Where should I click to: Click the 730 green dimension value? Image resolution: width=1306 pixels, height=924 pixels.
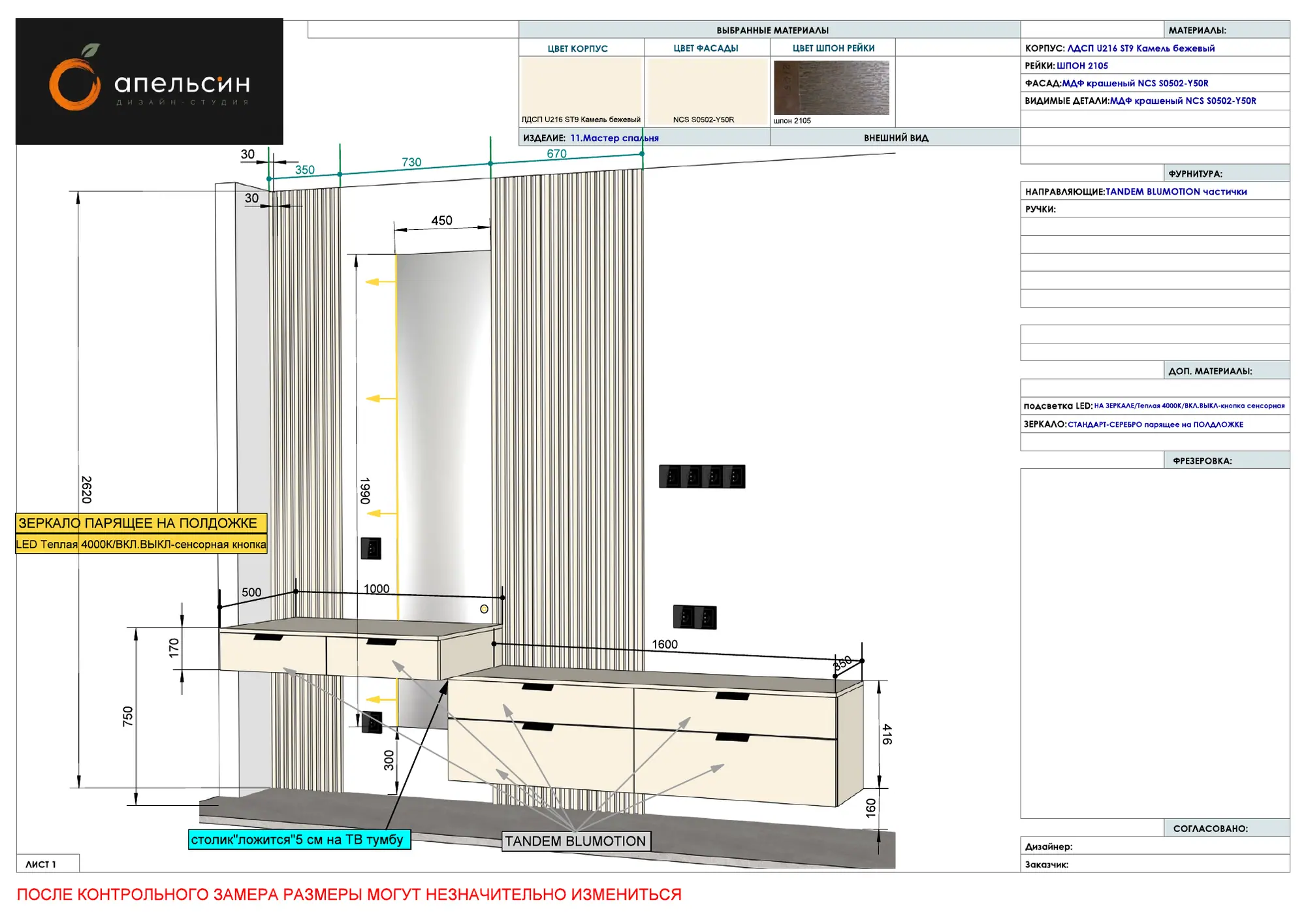pos(411,162)
